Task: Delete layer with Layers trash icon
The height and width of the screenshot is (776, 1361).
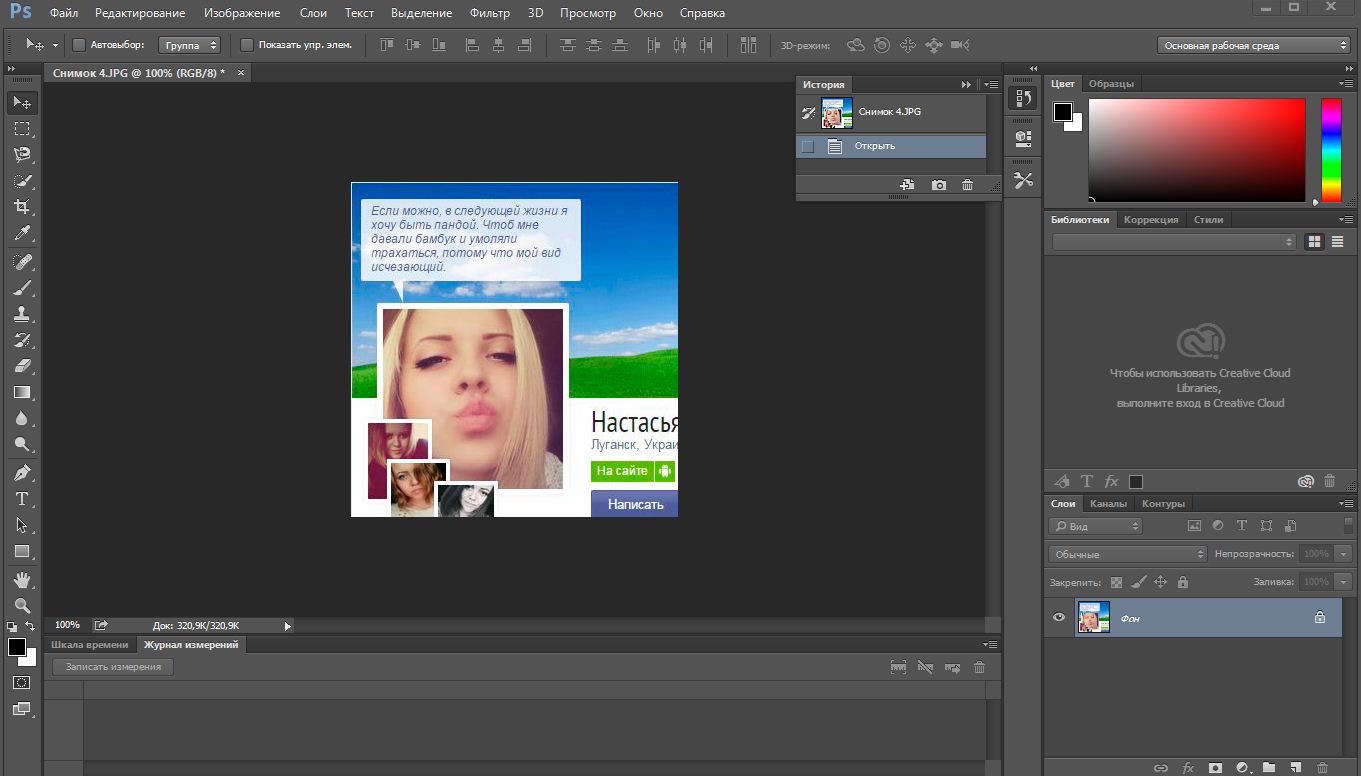Action: click(1323, 768)
